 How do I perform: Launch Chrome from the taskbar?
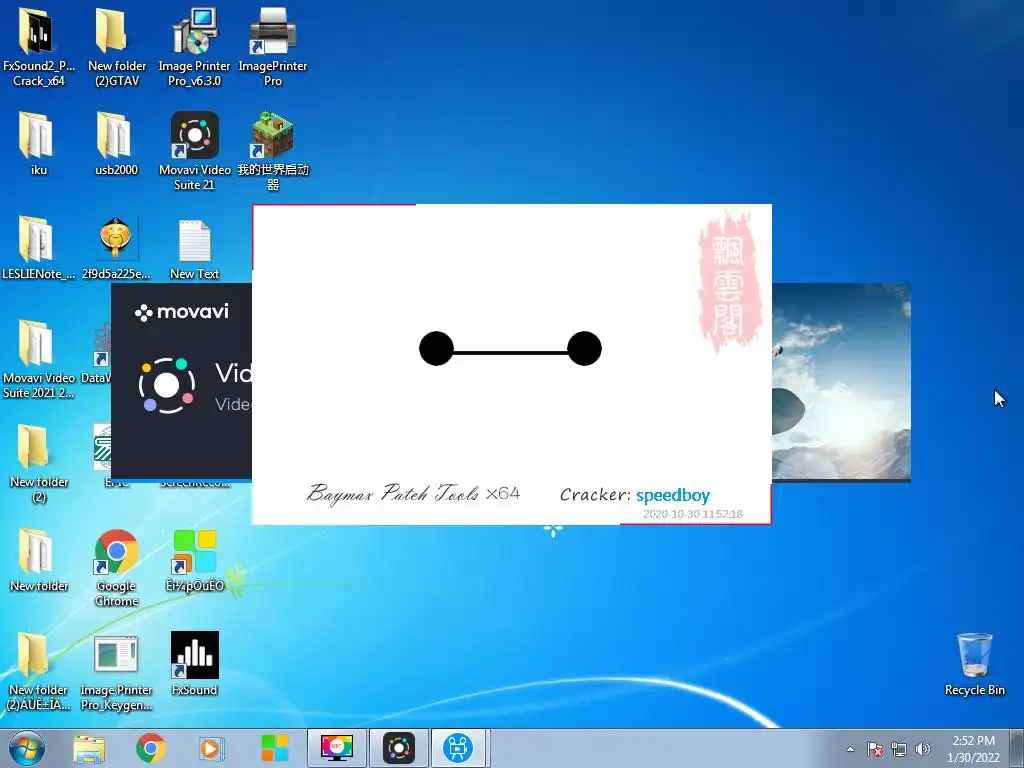click(151, 748)
